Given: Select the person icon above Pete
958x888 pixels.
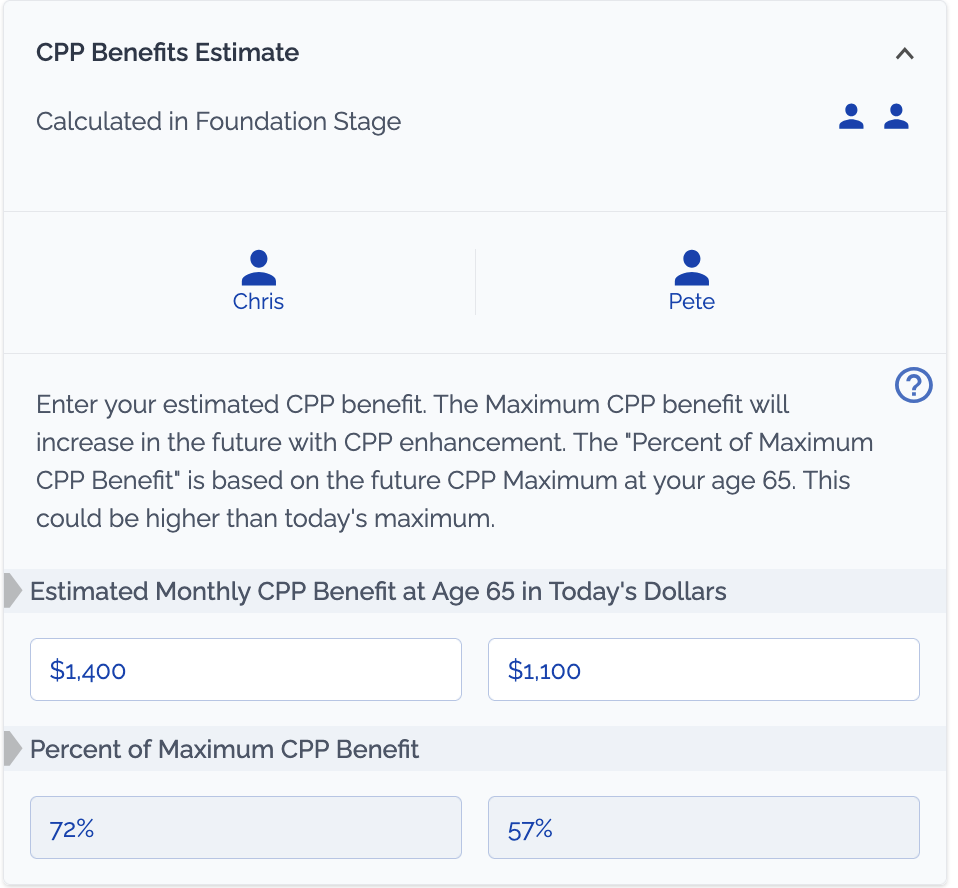Looking at the screenshot, I should tap(691, 267).
